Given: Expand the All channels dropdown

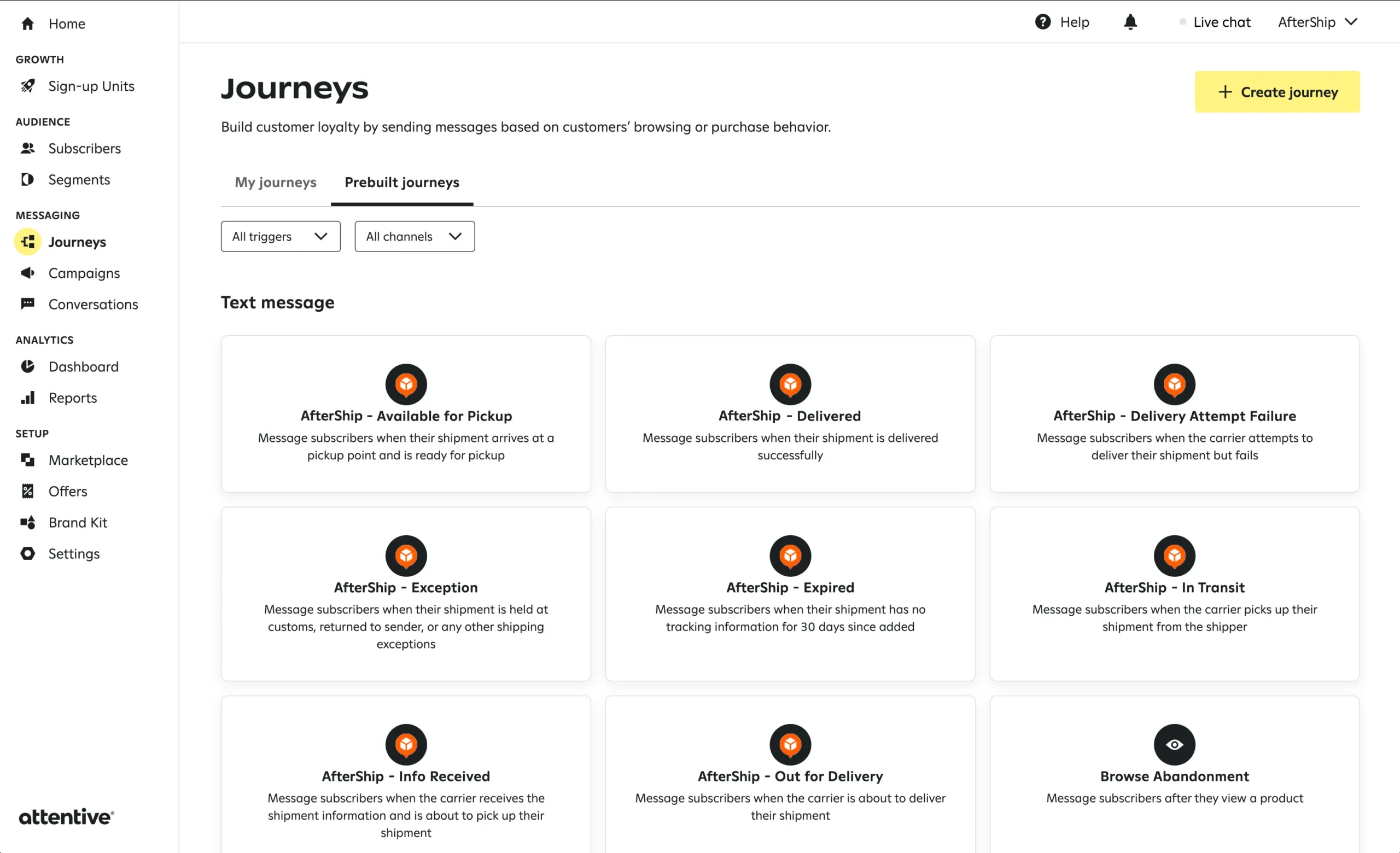Looking at the screenshot, I should coord(414,236).
